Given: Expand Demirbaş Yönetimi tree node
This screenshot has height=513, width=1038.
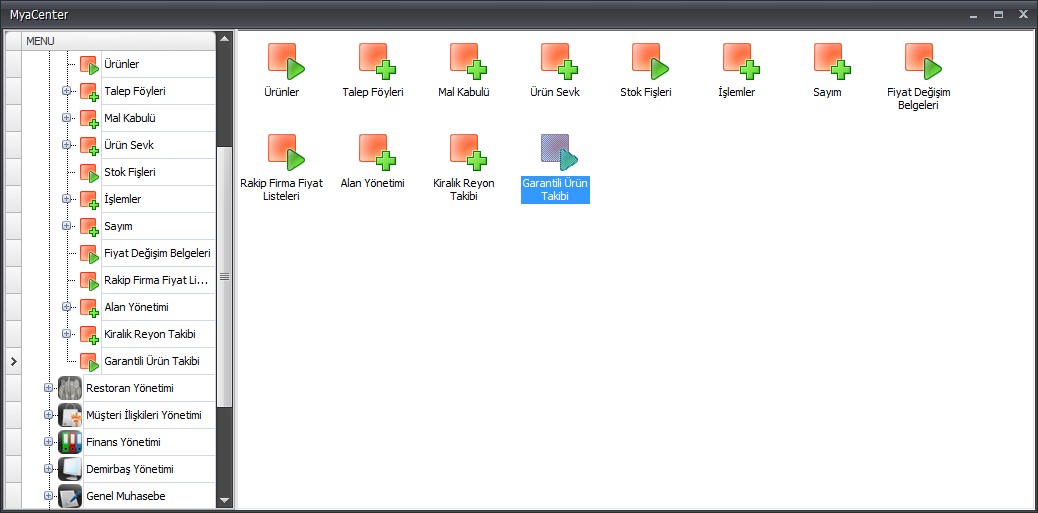Looking at the screenshot, I should coord(48,469).
